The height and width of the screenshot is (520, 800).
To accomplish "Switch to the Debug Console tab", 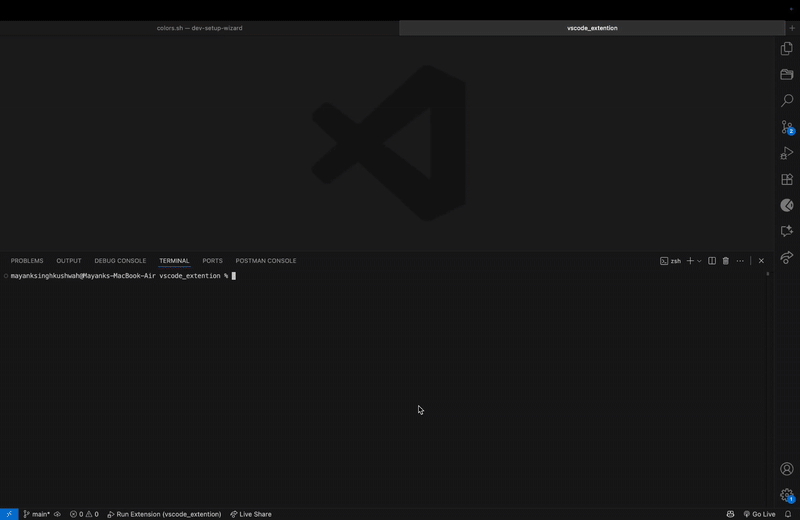I will [x=120, y=261].
